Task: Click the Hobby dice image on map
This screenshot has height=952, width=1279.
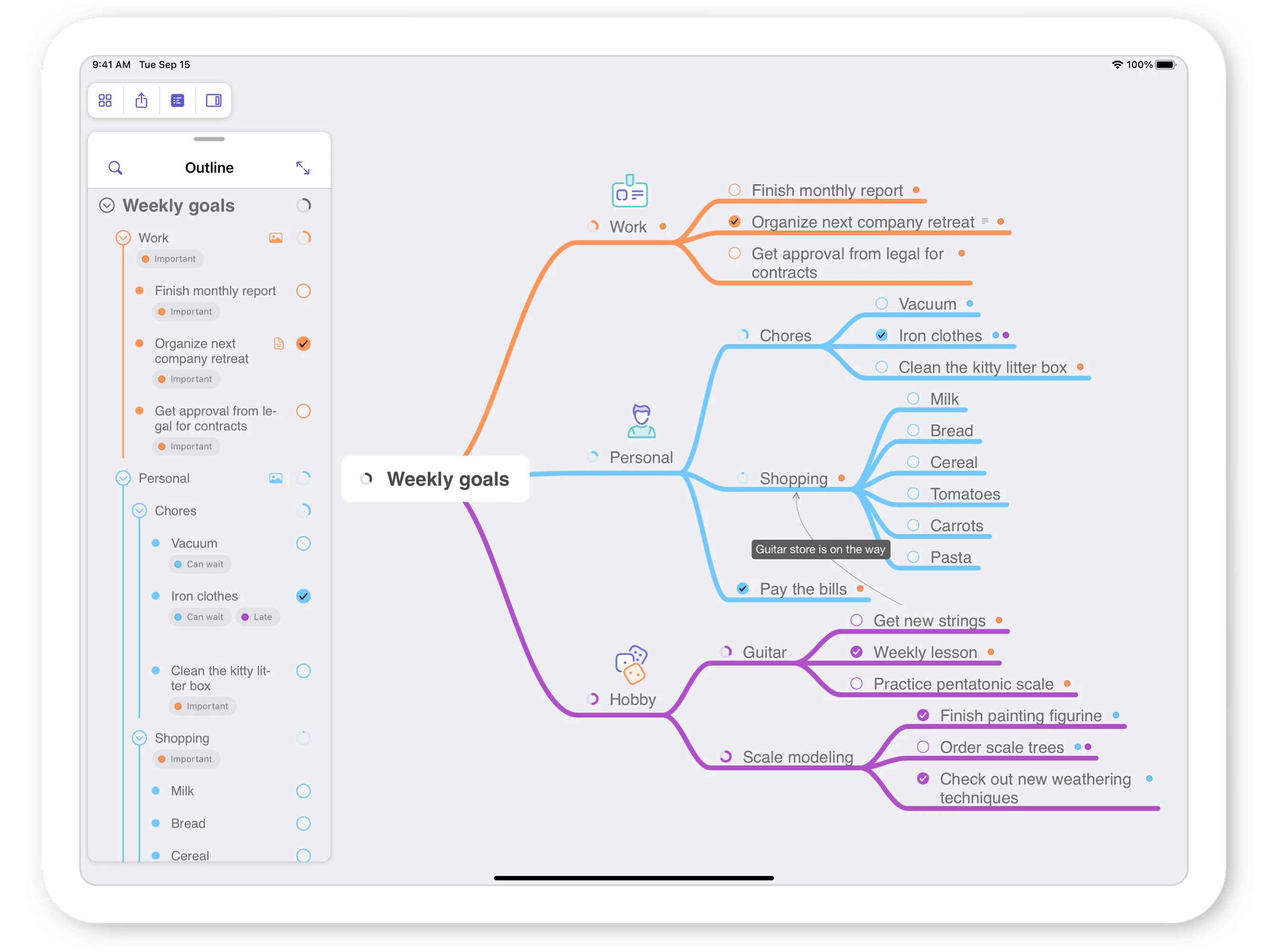Action: coord(632,665)
